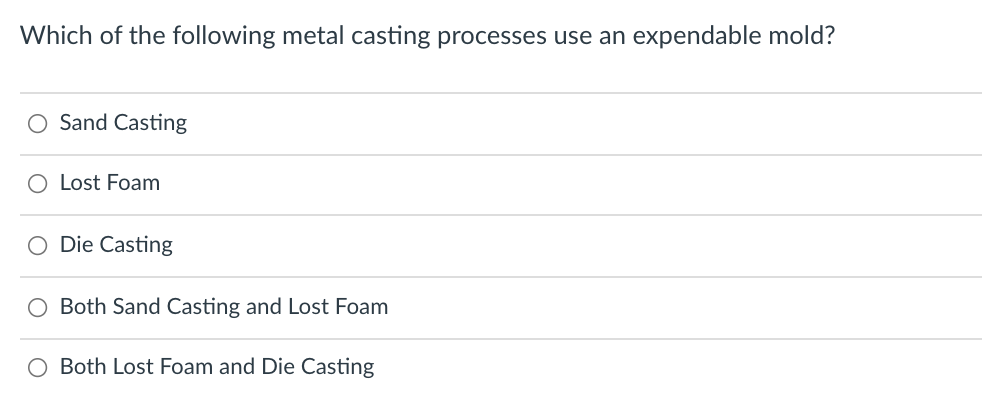Click the word "following" in the question
Image resolution: width=982 pixels, height=416 pixels.
tap(206, 35)
